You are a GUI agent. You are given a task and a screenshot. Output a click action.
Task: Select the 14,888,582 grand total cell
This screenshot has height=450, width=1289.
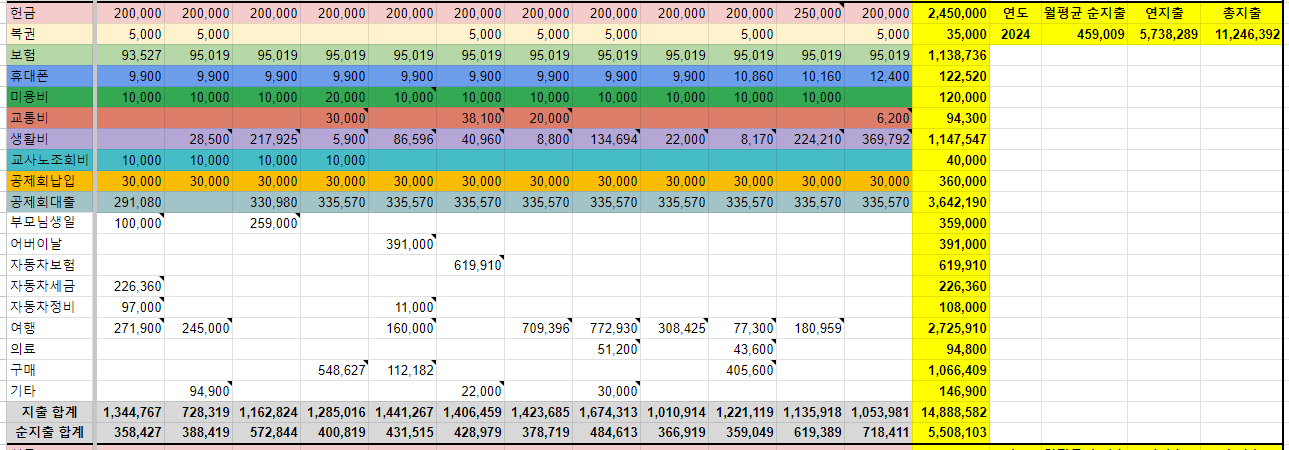(x=950, y=412)
